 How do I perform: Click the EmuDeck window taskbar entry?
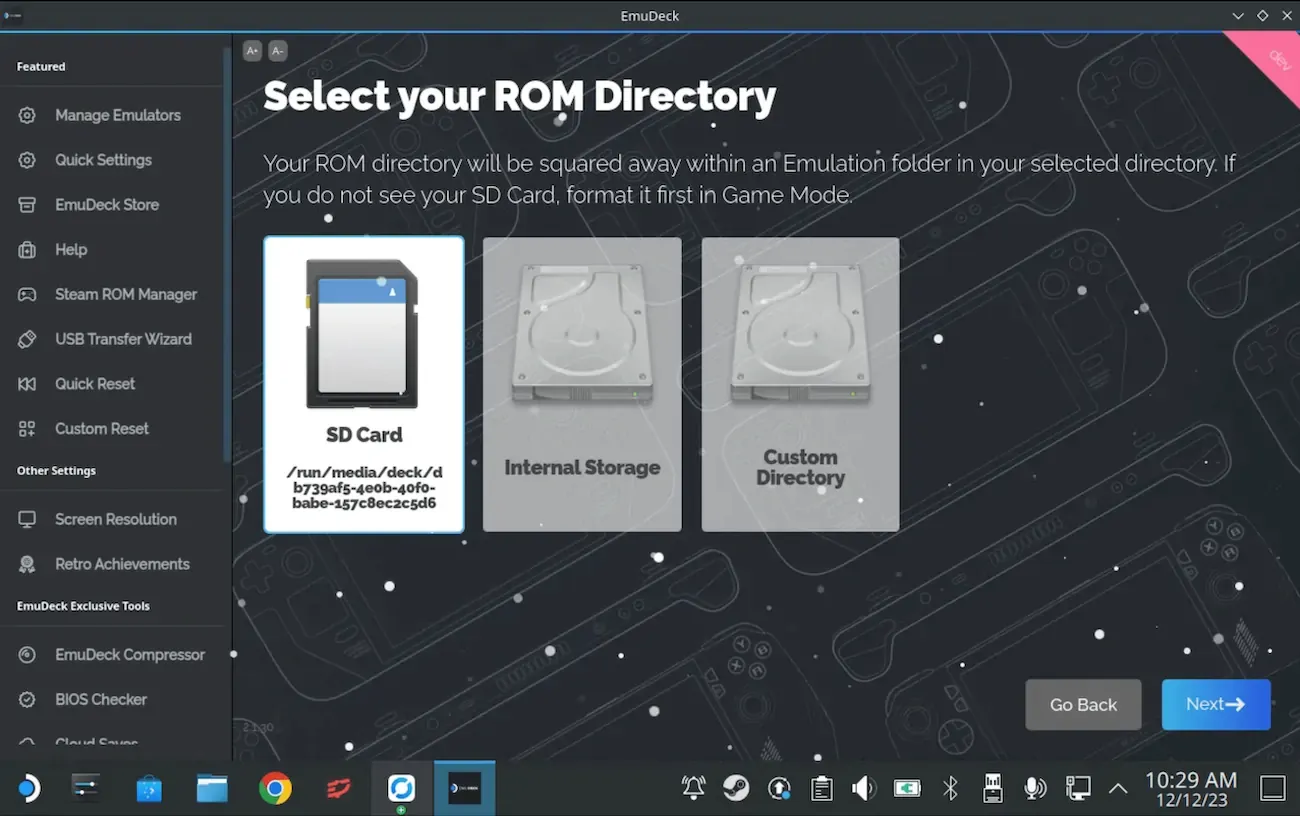click(464, 788)
